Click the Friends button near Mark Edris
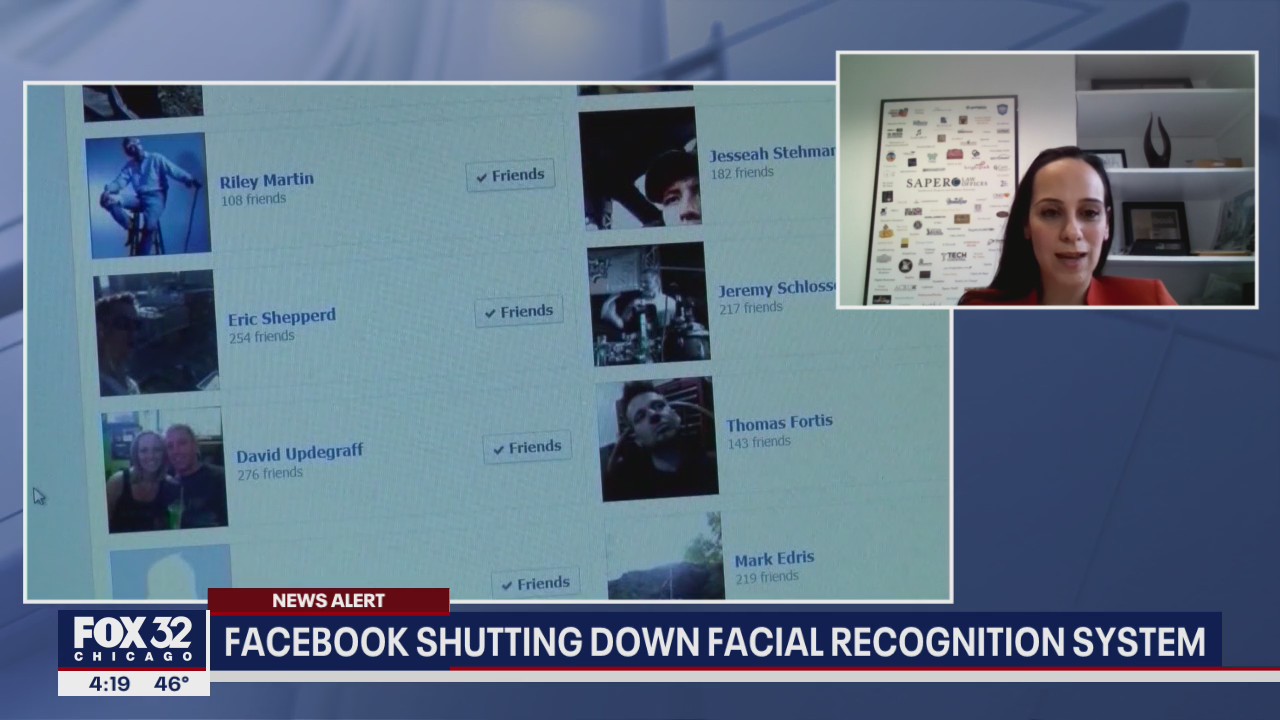Viewport: 1280px width, 720px height. (x=535, y=582)
